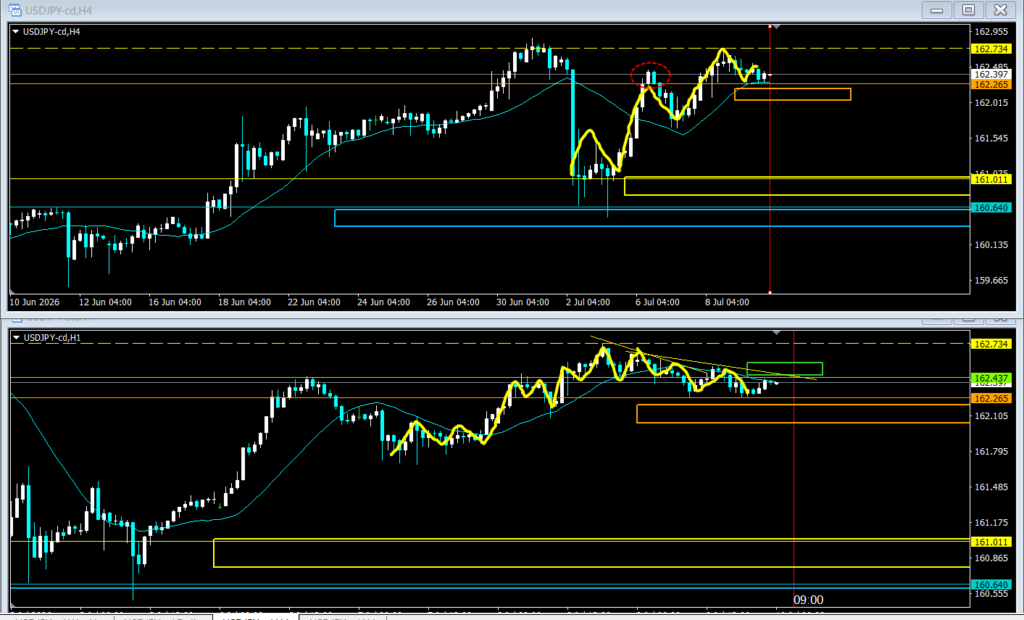Close the USDJPY-cd,H4 chart window

point(1000,10)
